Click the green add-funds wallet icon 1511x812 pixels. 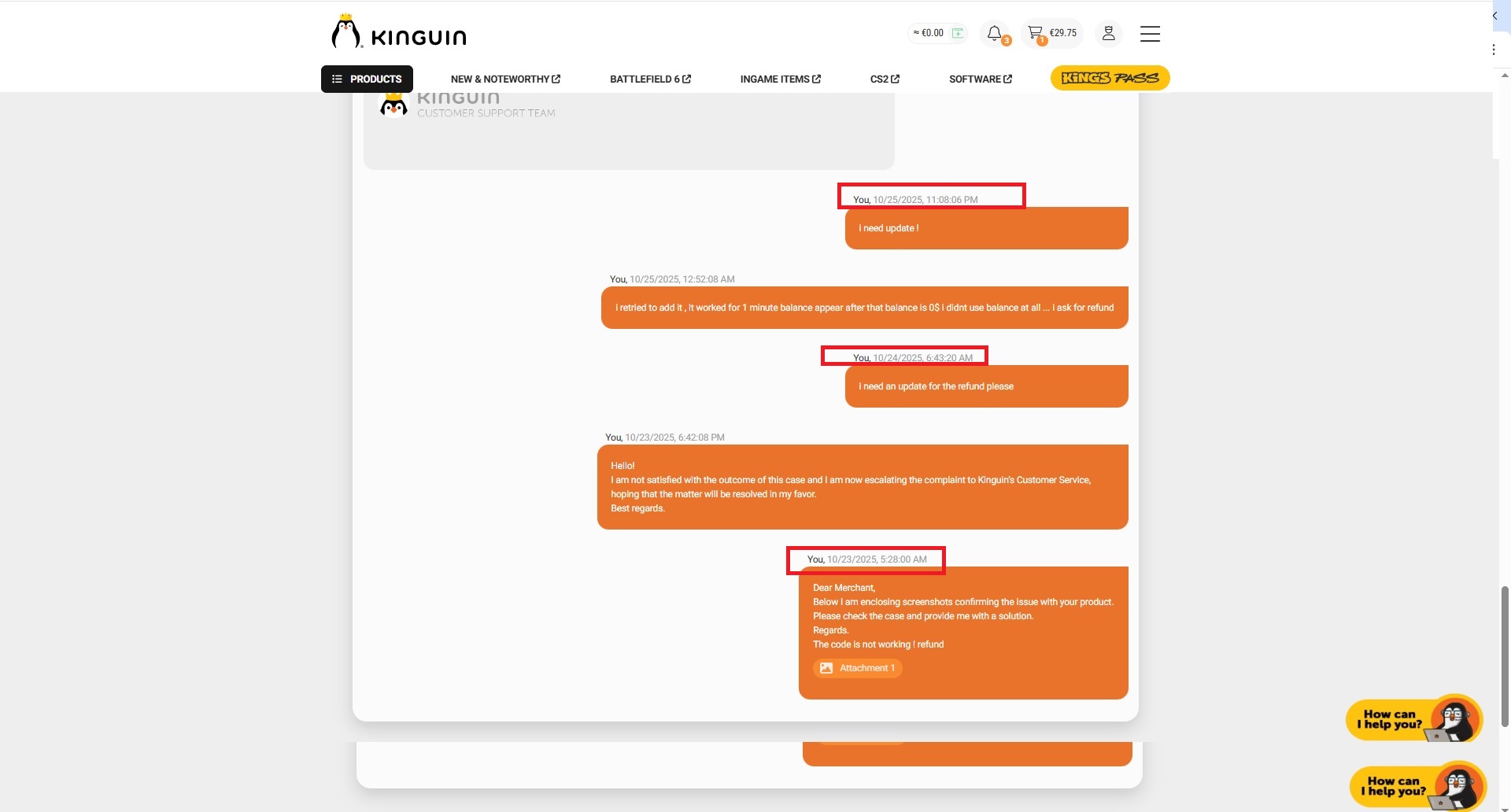pyautogui.click(x=958, y=33)
